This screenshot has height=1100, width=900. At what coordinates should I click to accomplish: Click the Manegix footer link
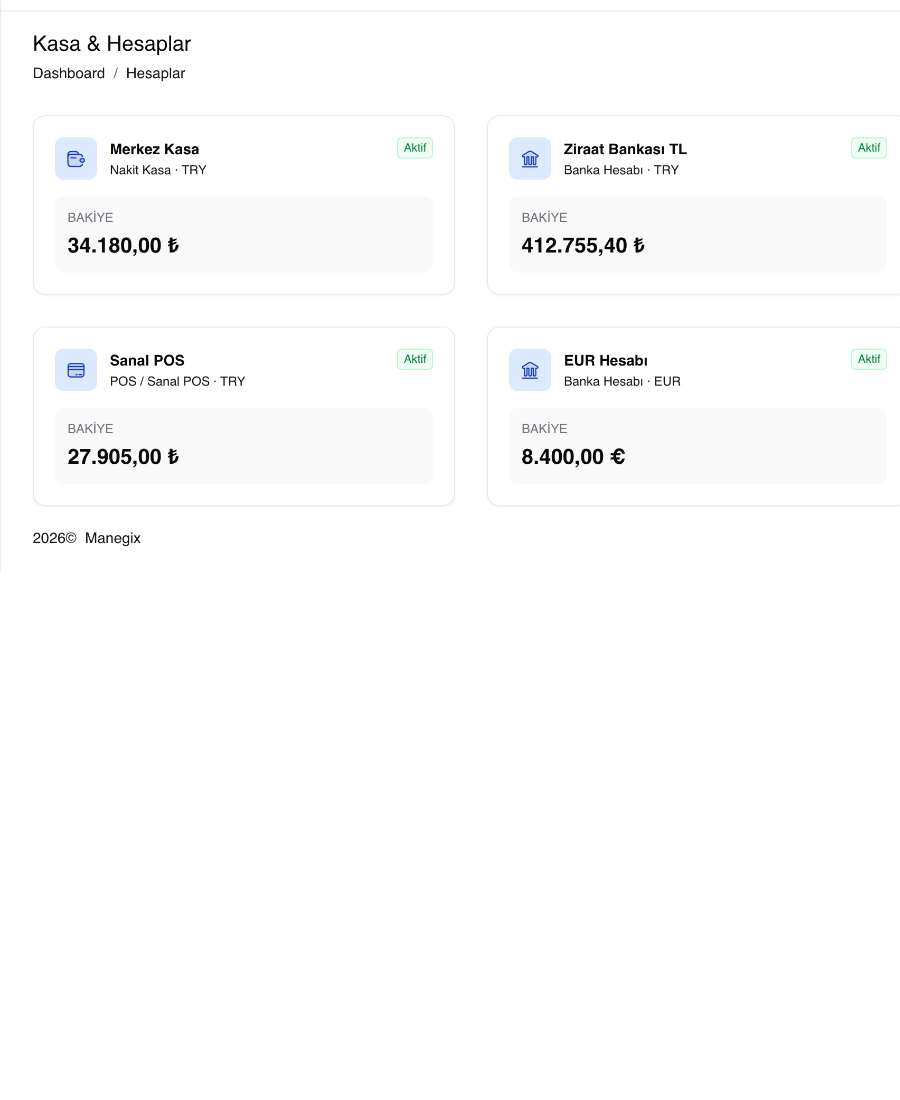click(112, 538)
